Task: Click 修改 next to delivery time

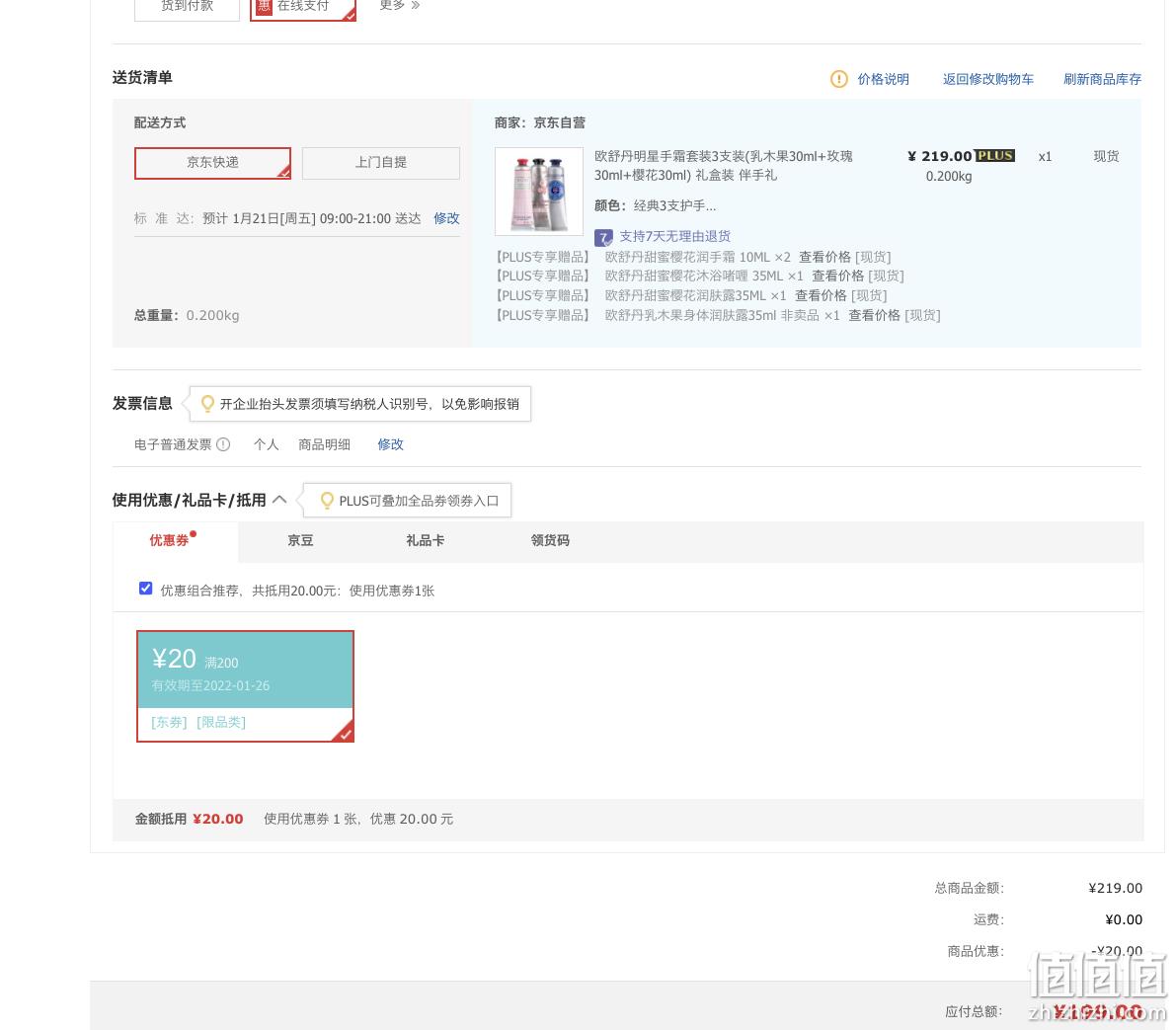Action: pos(446,218)
